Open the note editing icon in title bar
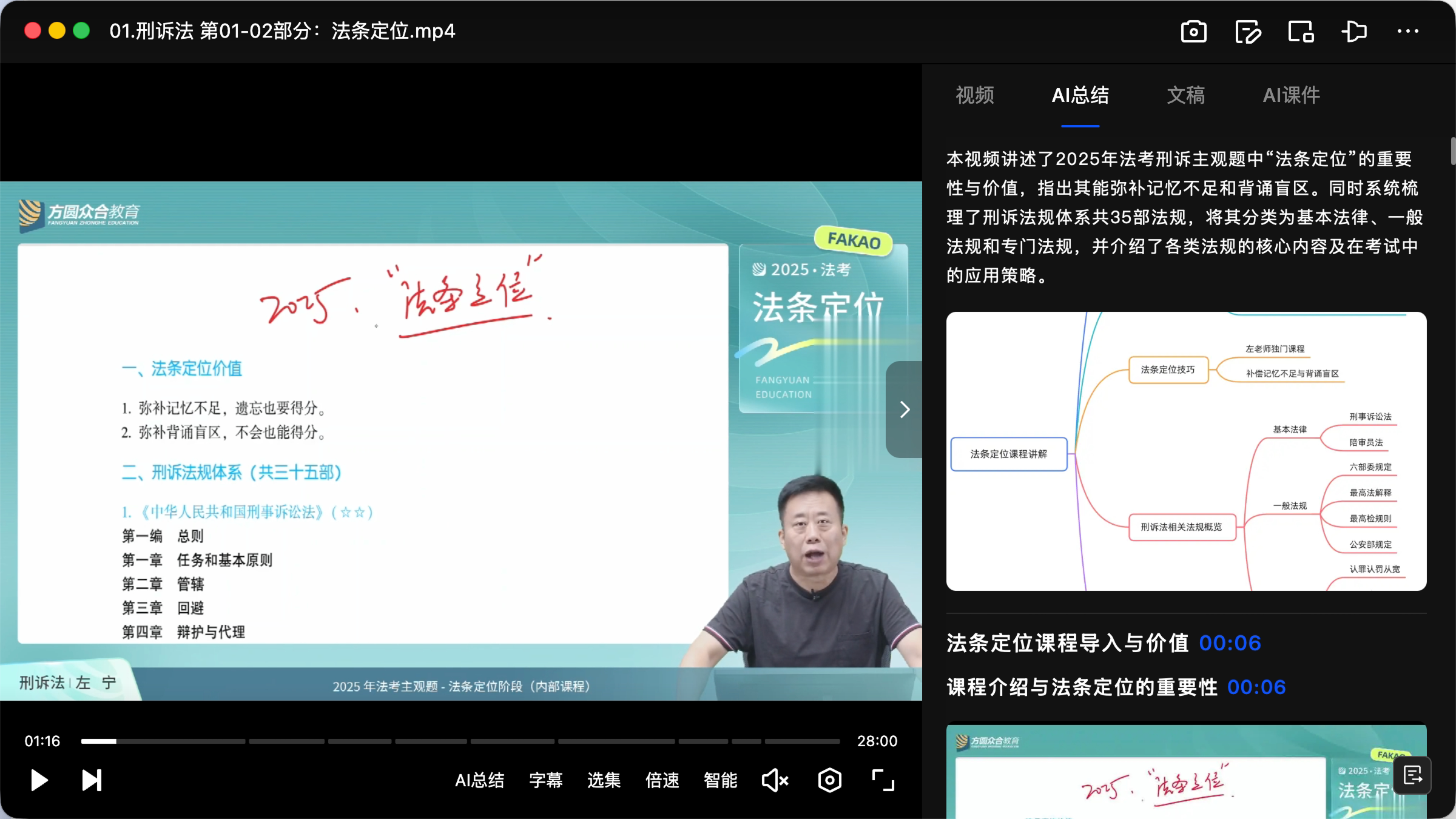 (1248, 32)
